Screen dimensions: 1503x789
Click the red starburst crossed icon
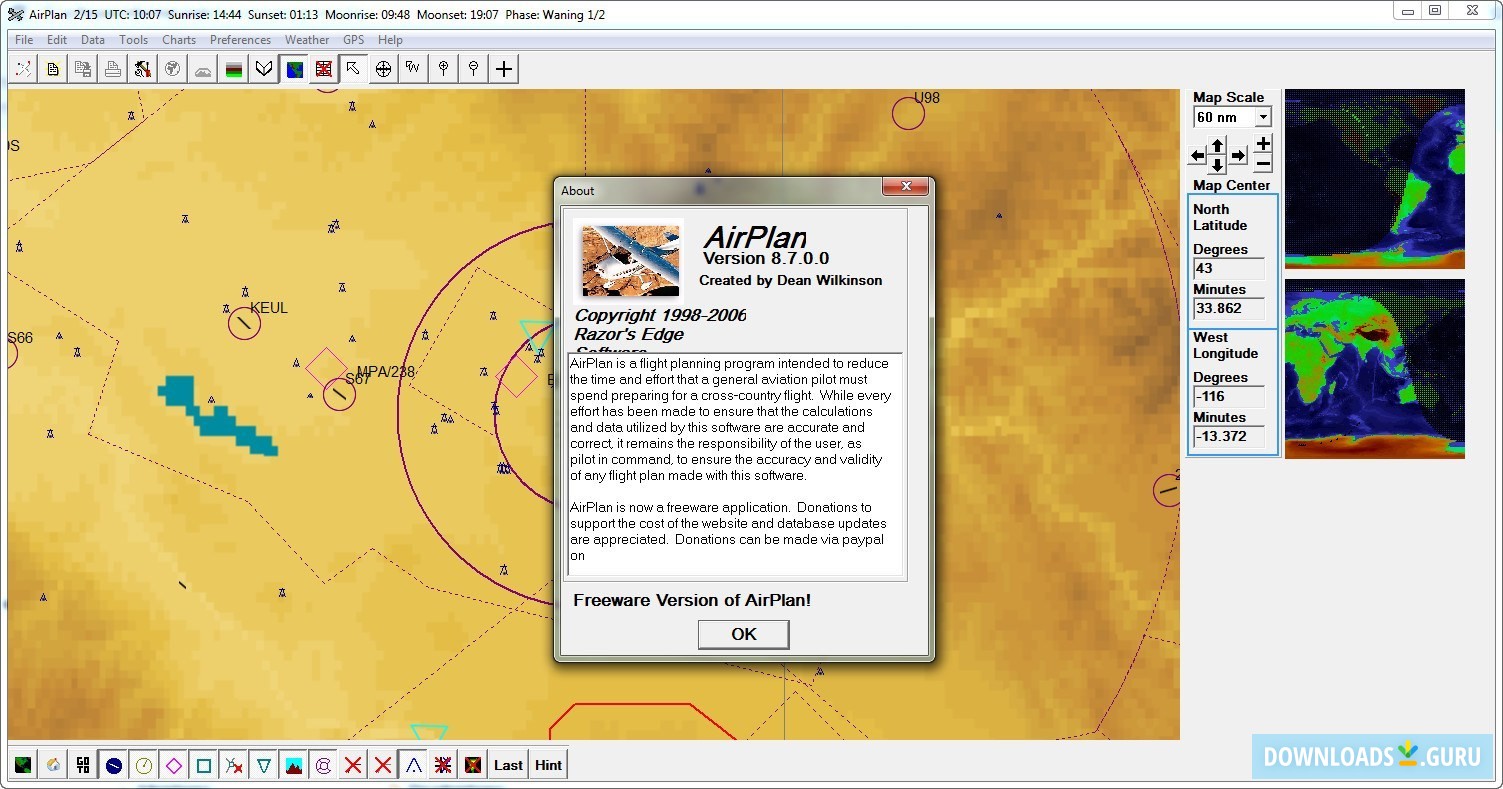pos(443,765)
